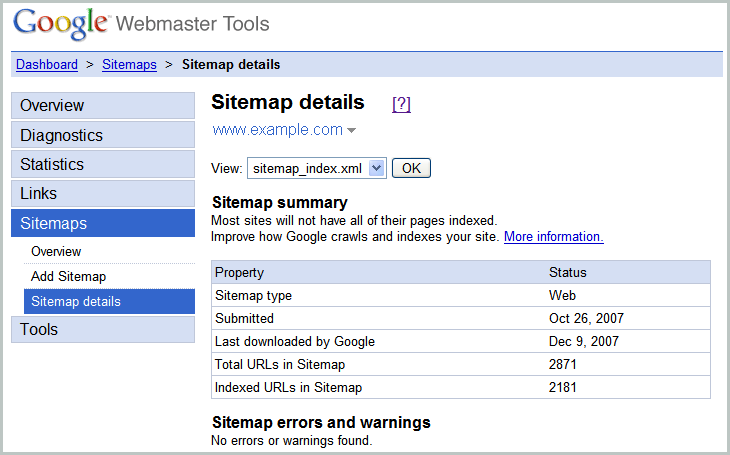Select Sitemap details sub-item
730x455 pixels.
109,301
